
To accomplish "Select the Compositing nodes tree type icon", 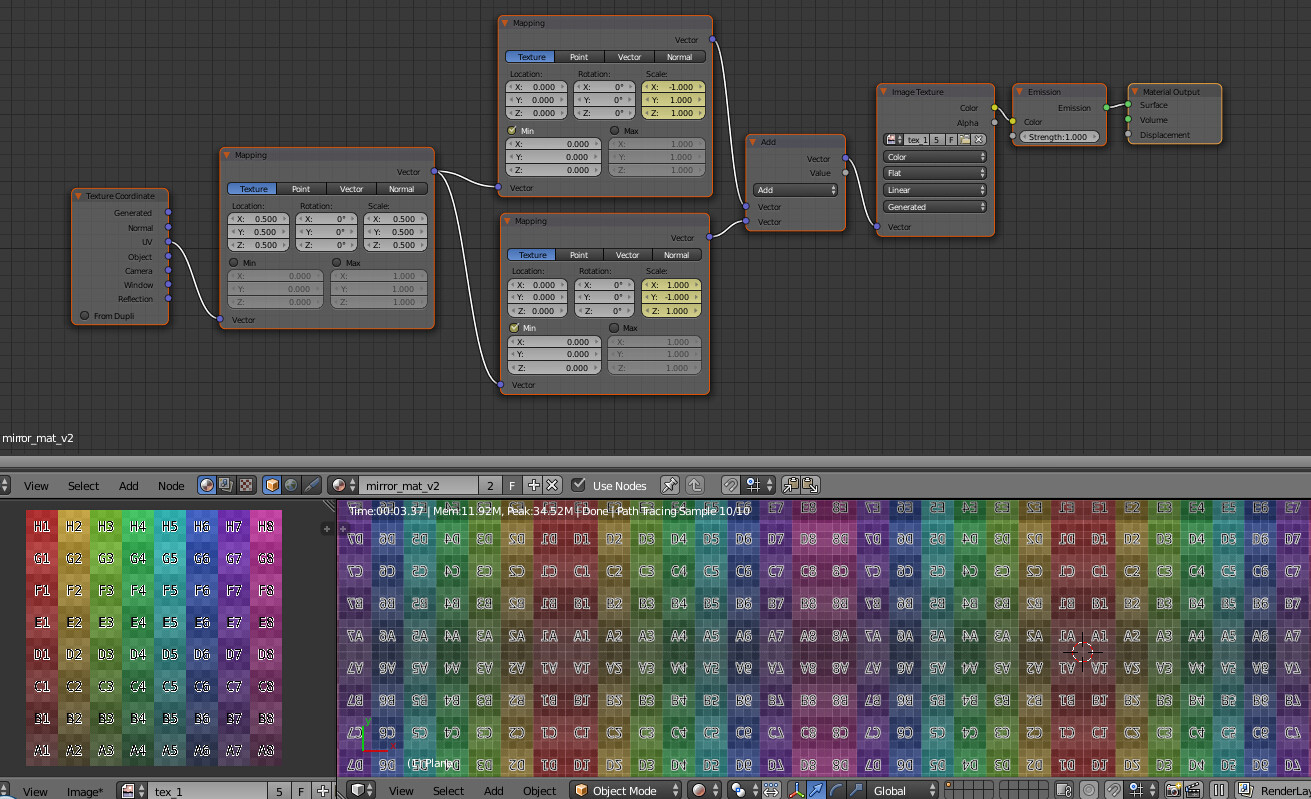I will tap(226, 485).
